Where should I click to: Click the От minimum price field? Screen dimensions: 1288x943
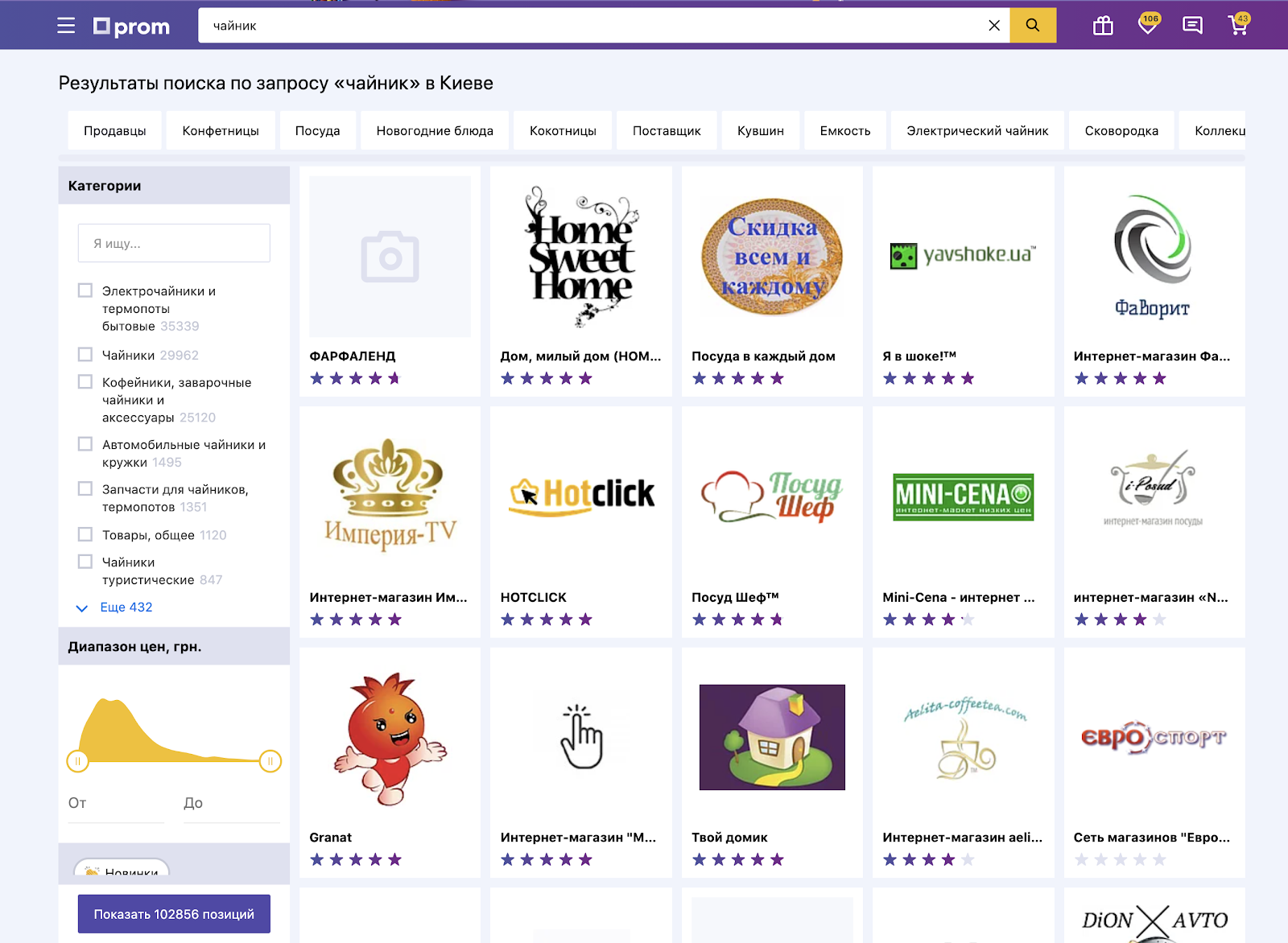(116, 803)
